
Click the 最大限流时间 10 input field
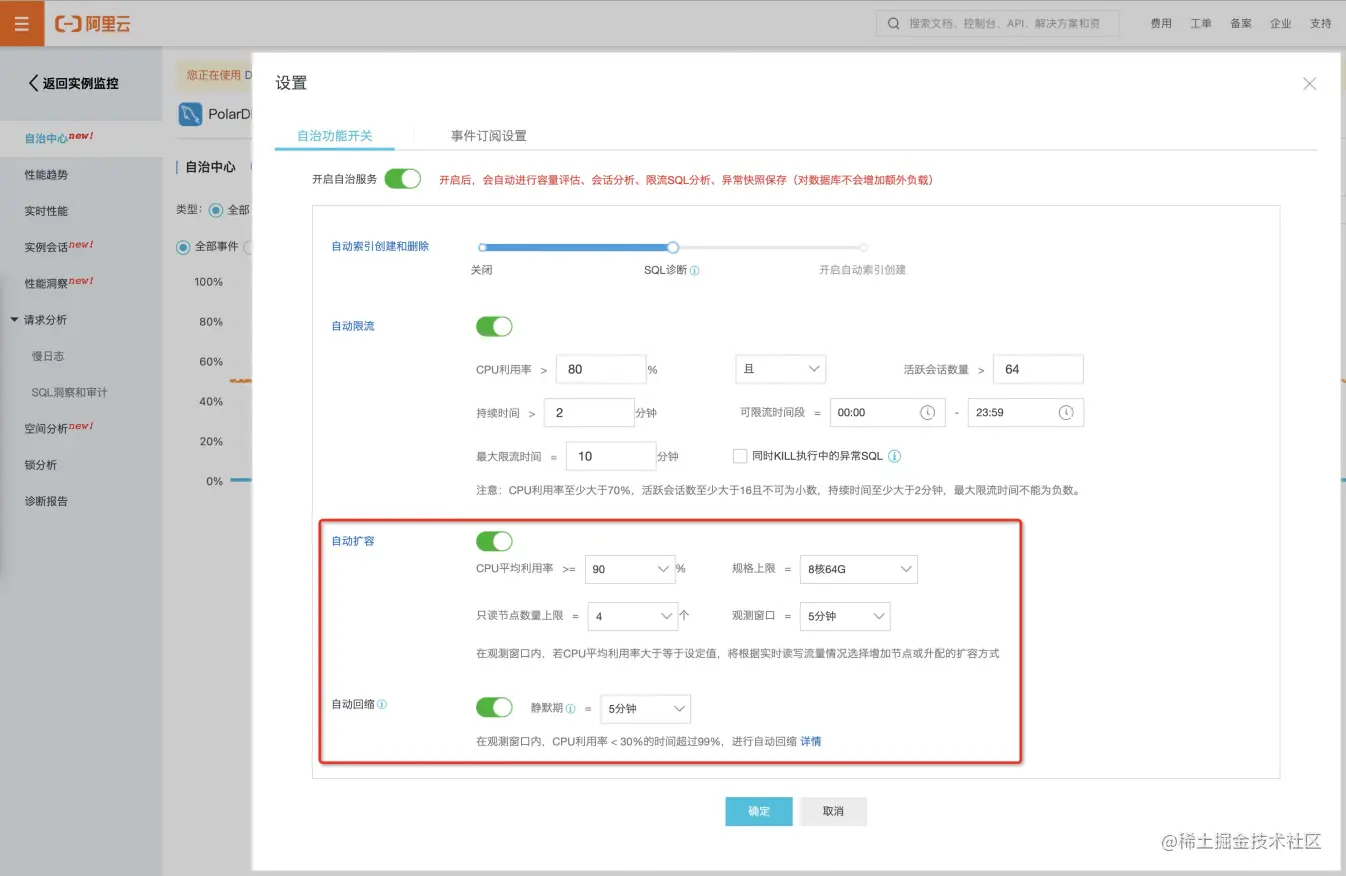coord(611,456)
